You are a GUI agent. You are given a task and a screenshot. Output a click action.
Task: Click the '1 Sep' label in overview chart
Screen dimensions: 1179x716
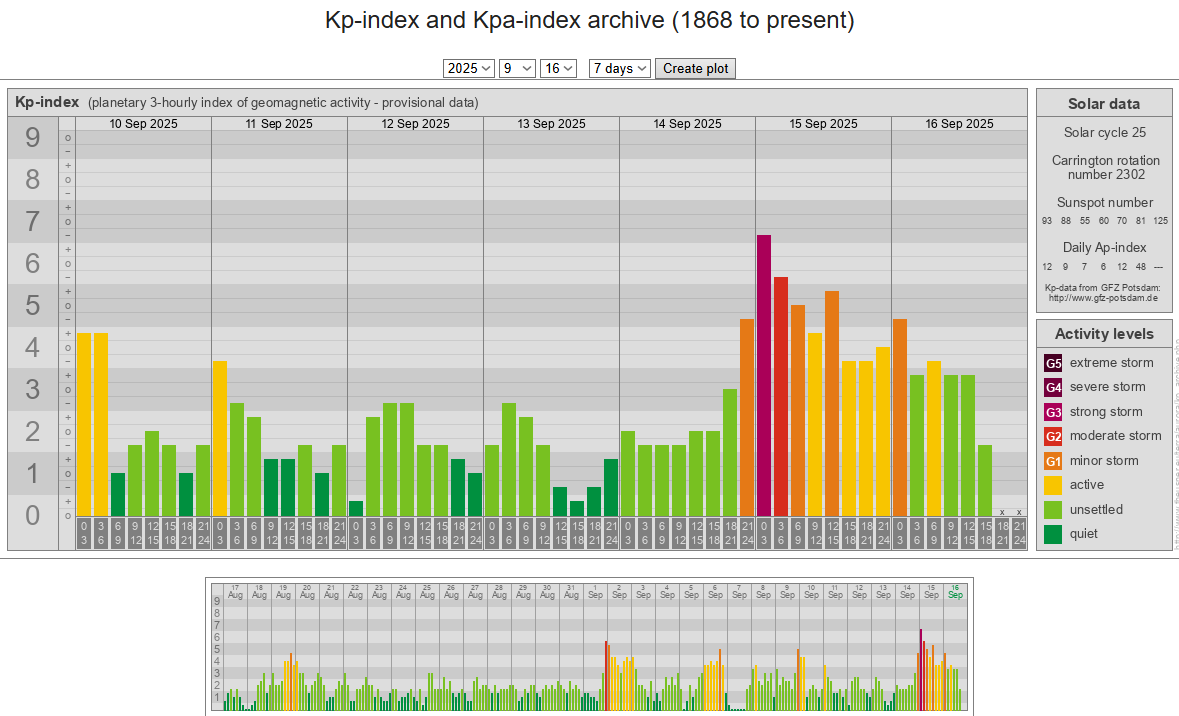click(x=595, y=591)
